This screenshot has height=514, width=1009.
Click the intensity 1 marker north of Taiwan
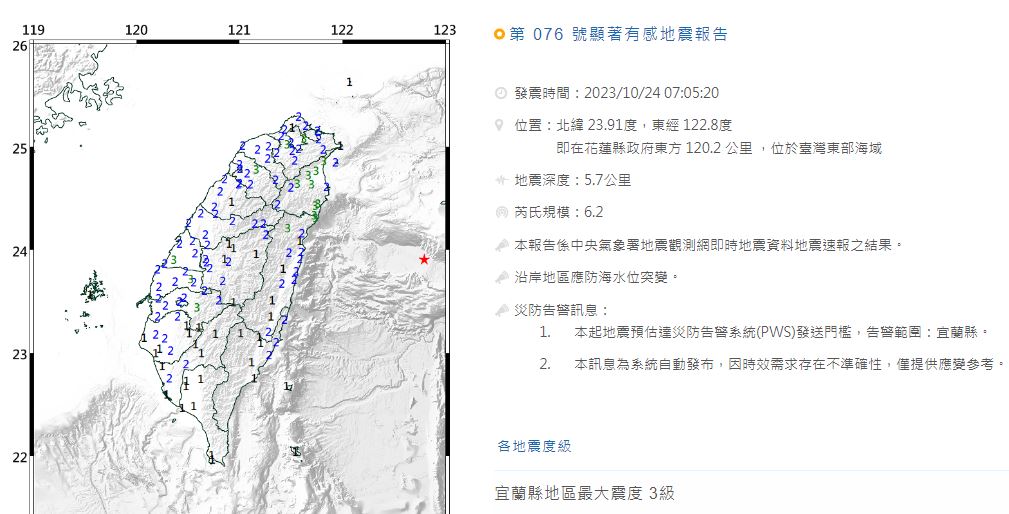[349, 82]
